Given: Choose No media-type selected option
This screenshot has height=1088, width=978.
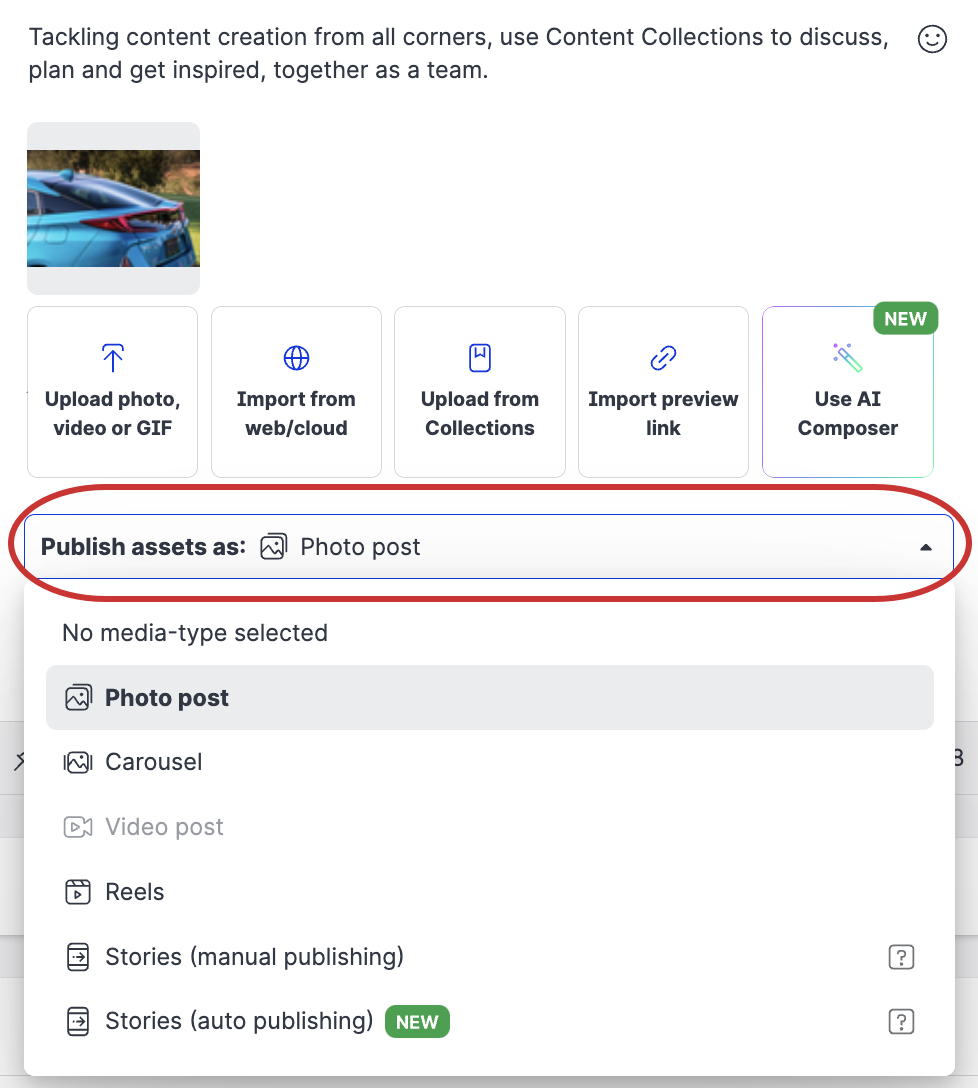Looking at the screenshot, I should [194, 633].
